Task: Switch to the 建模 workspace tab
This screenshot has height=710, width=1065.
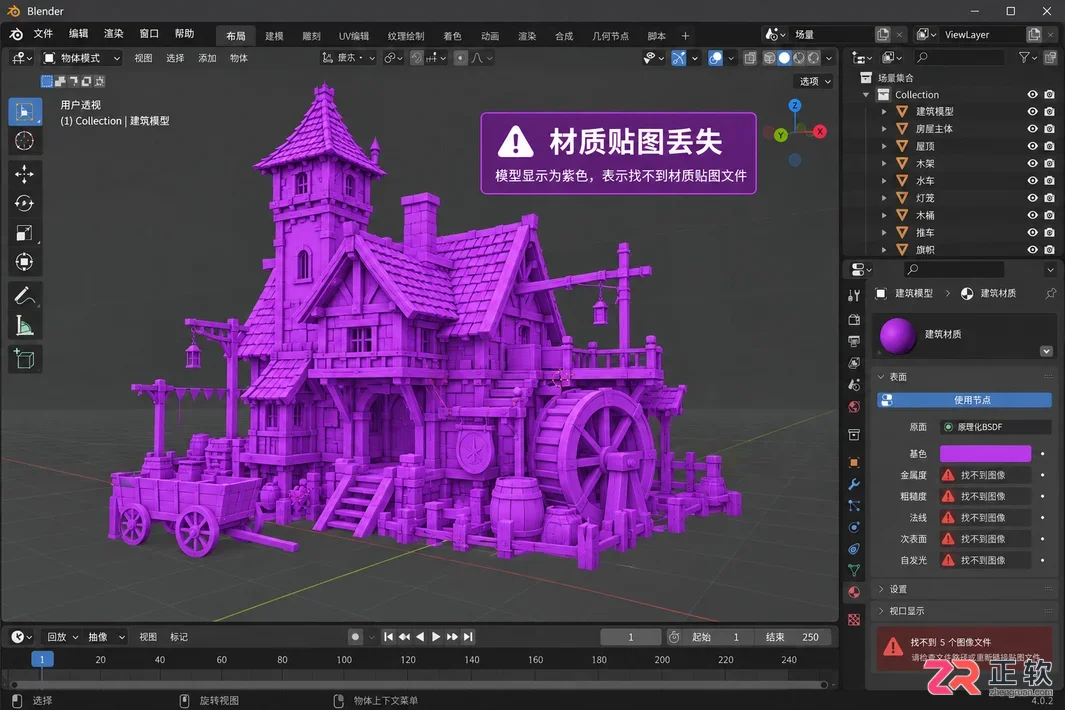Action: click(274, 36)
